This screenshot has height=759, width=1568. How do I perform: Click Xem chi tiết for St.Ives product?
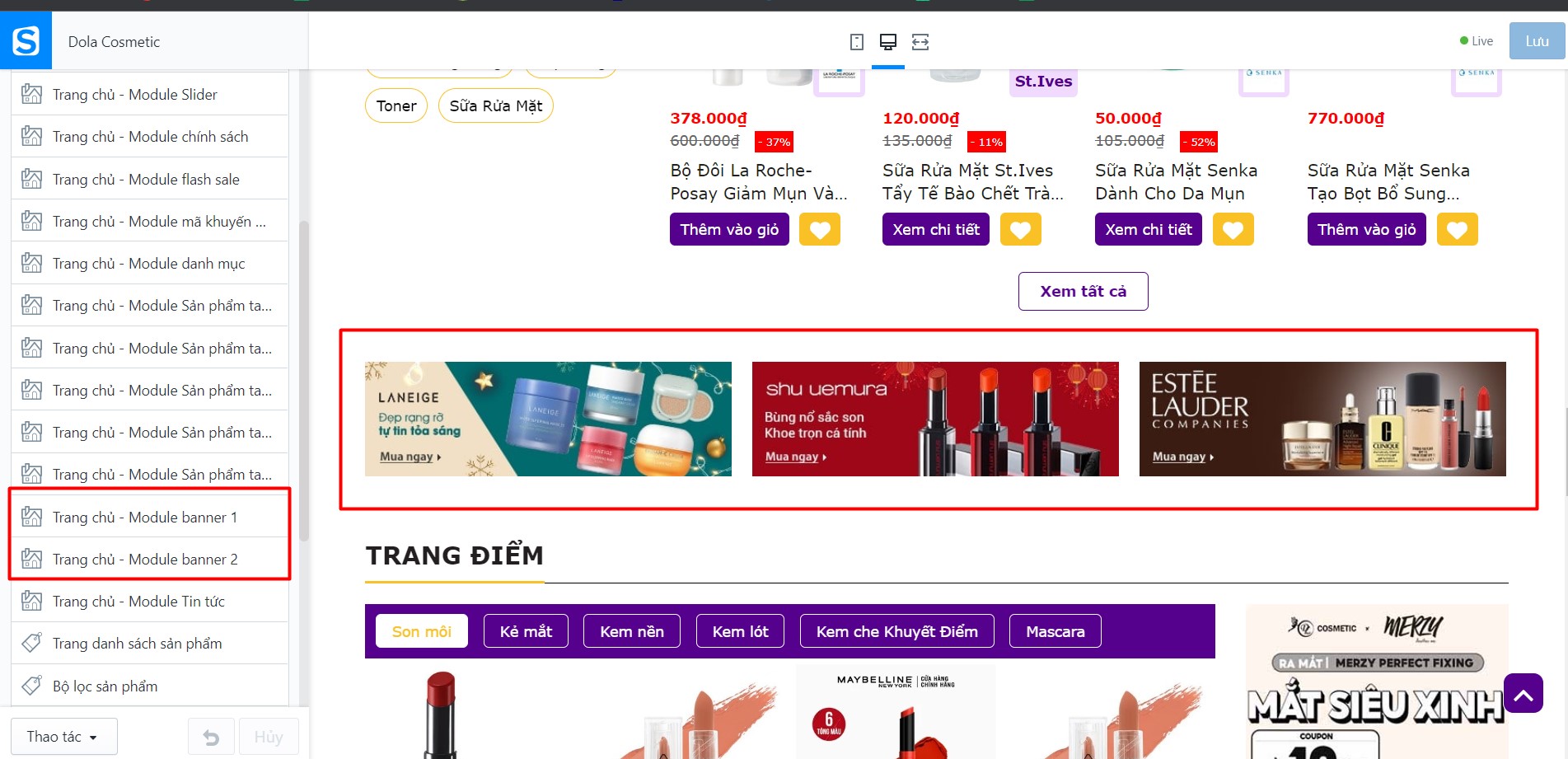point(936,229)
